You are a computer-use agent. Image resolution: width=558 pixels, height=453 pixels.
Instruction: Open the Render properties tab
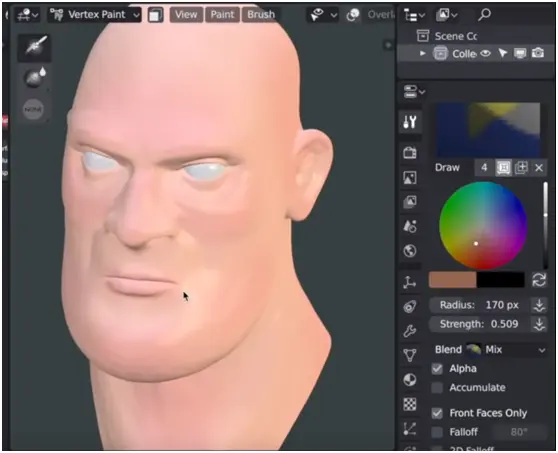410,153
